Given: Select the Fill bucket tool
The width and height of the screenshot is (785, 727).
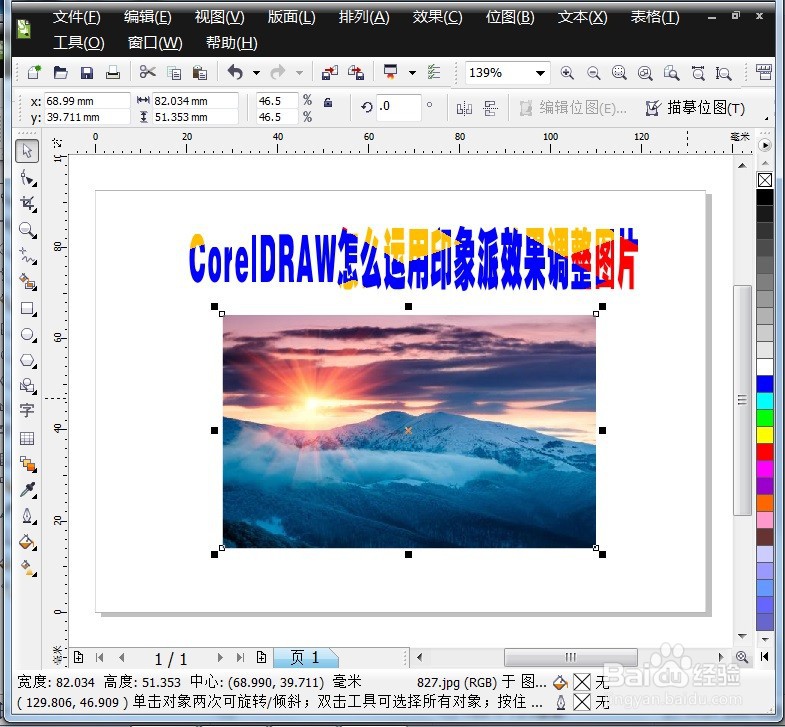Looking at the screenshot, I should pos(27,542).
